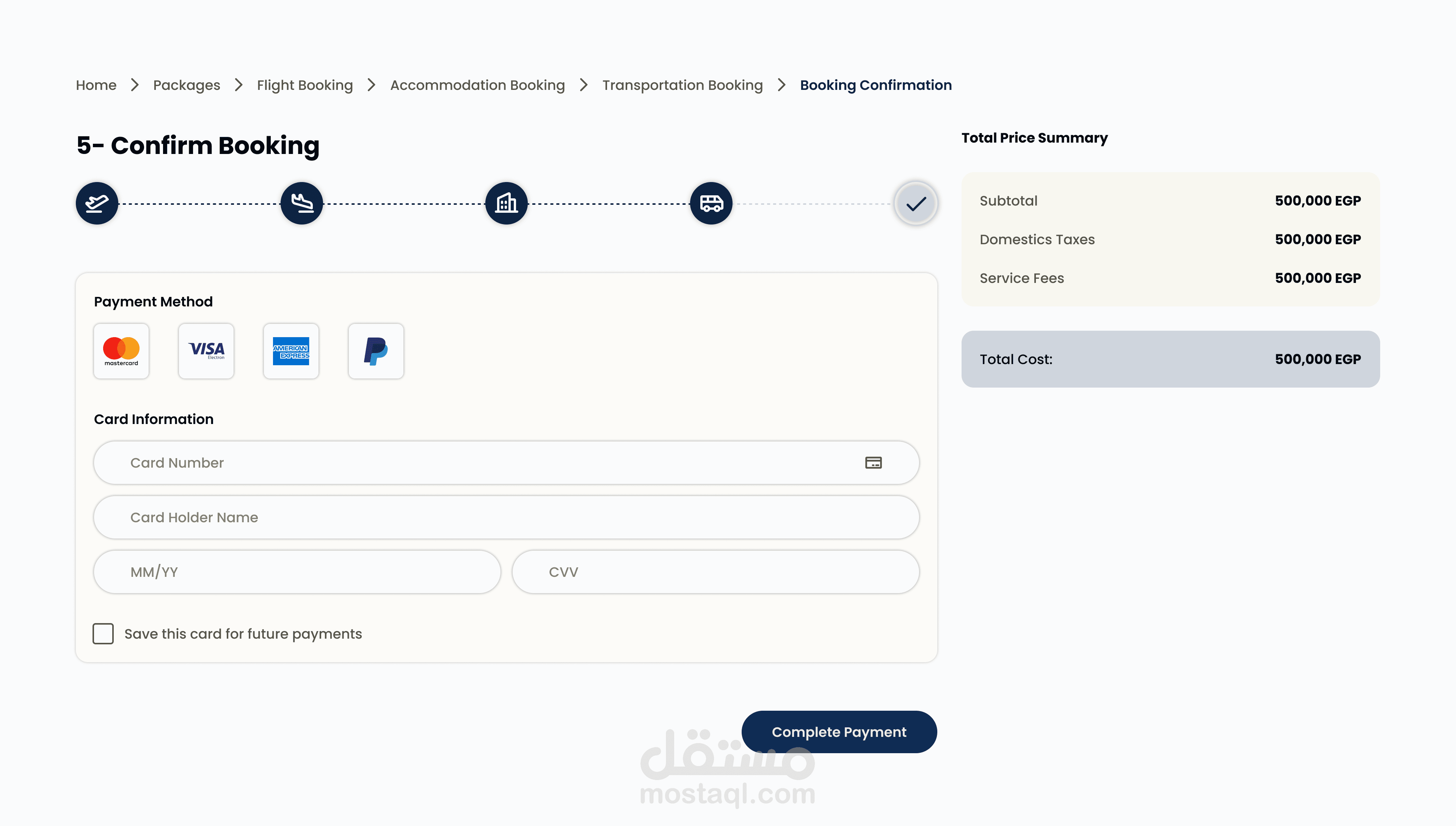Viewport: 1456px width, 826px height.
Task: Focus the Card Holder Name field
Action: click(506, 517)
